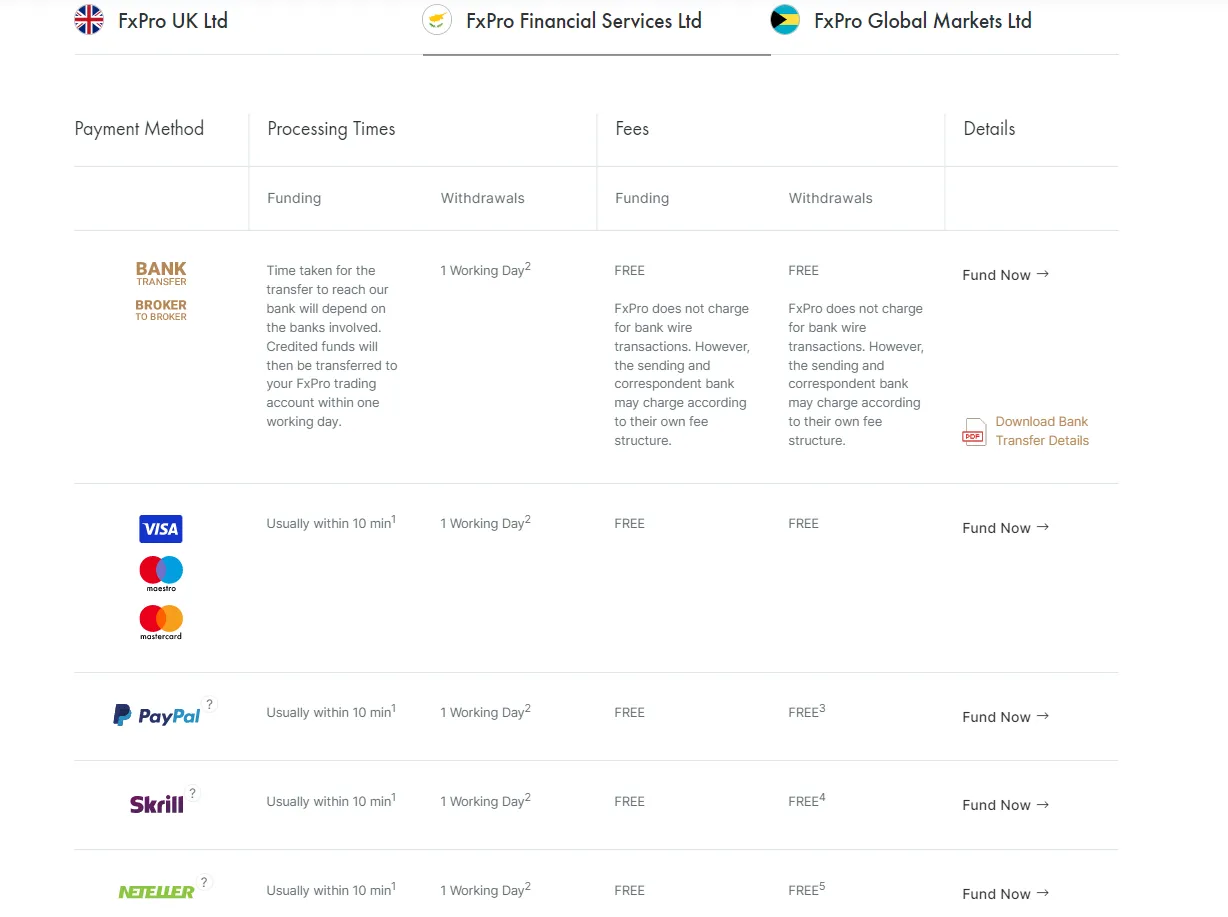The width and height of the screenshot is (1228, 917).
Task: Click the Neteller logo
Action: [x=157, y=891]
